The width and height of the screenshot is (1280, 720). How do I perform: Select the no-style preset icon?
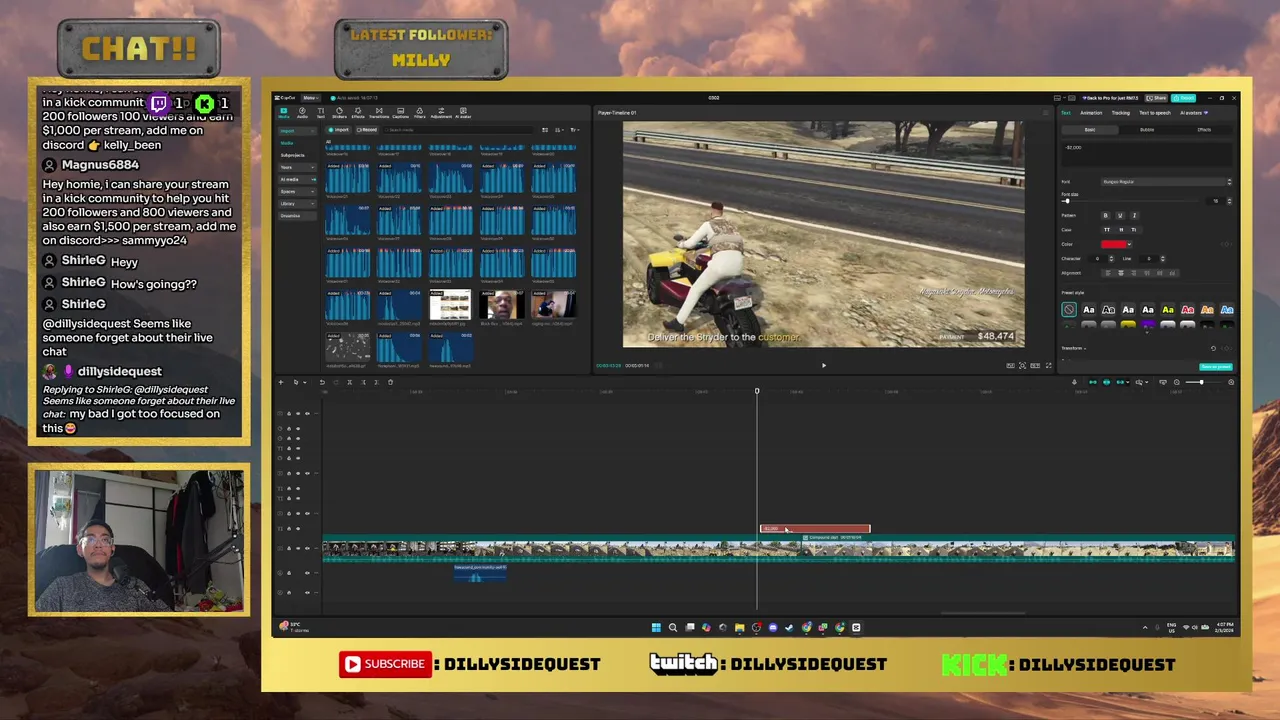click(1069, 310)
